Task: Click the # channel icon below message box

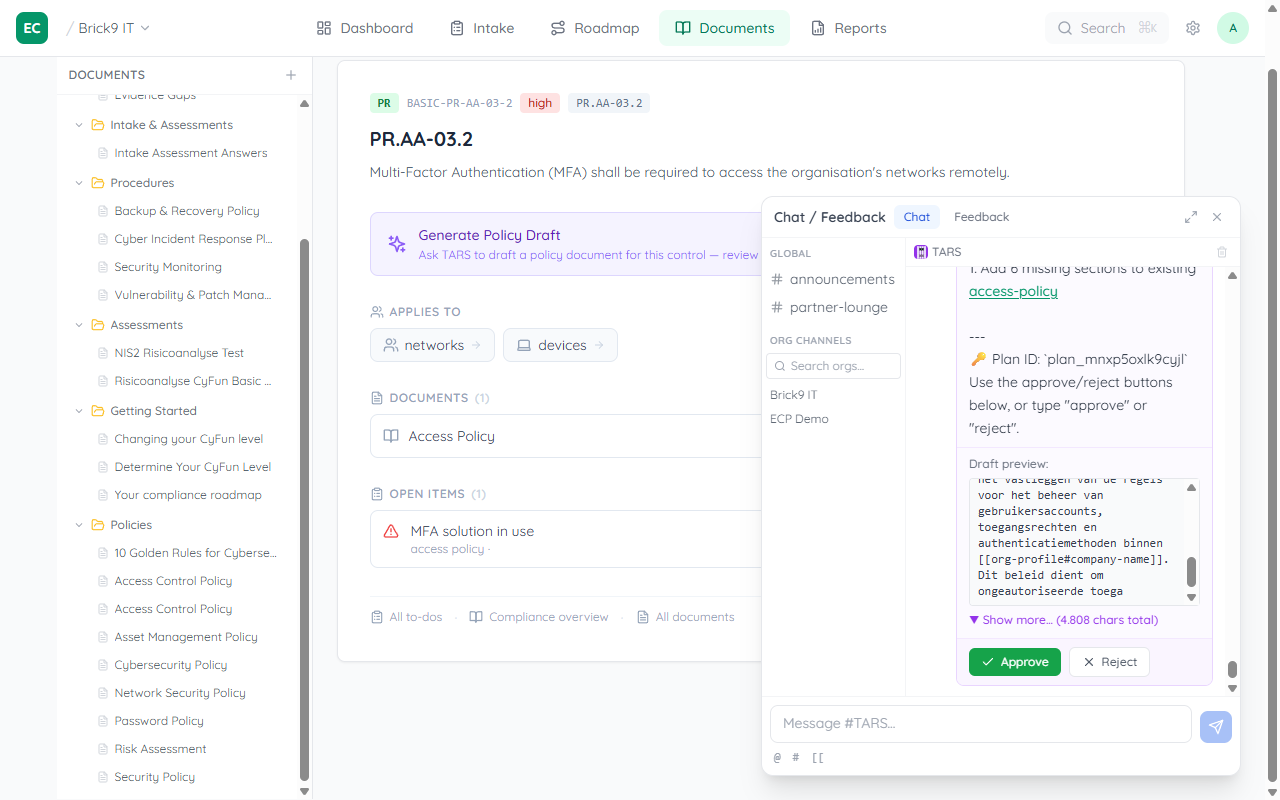Action: 796,757
